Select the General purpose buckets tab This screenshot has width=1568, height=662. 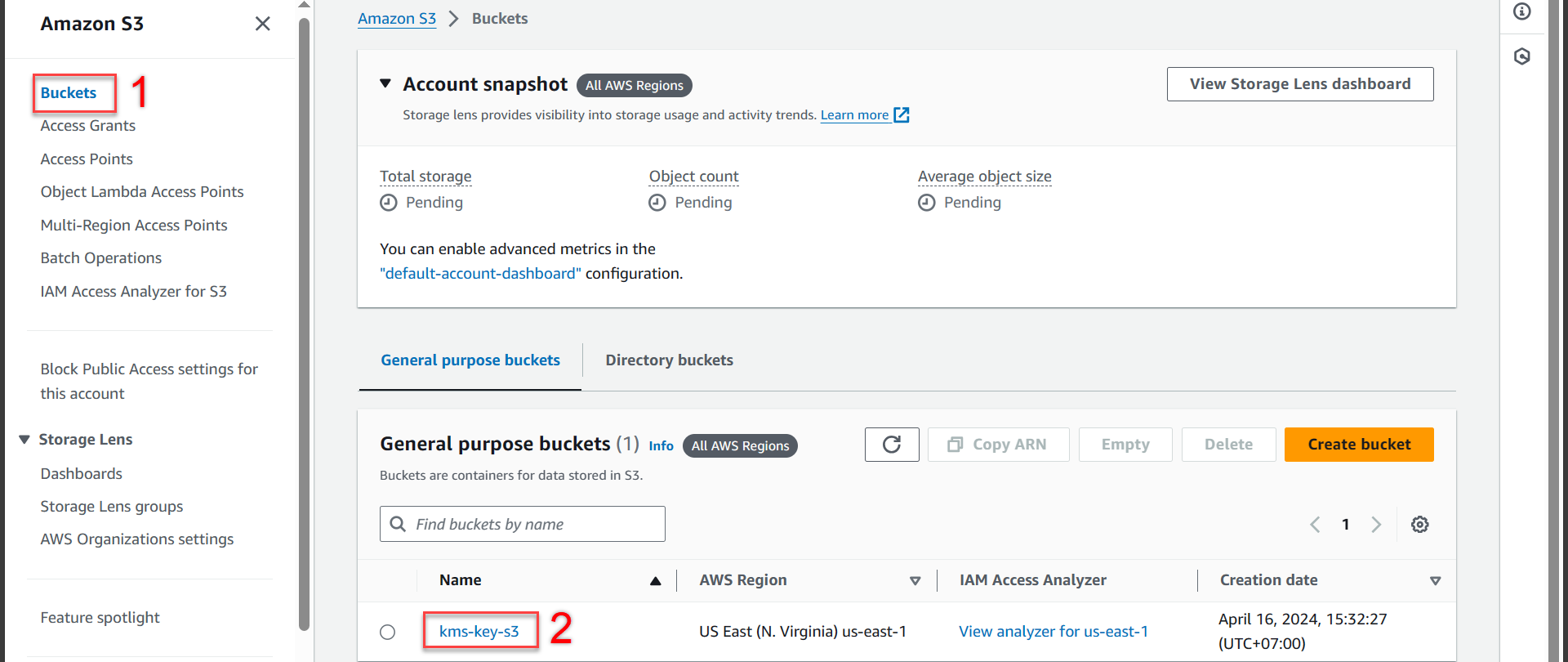tap(470, 360)
